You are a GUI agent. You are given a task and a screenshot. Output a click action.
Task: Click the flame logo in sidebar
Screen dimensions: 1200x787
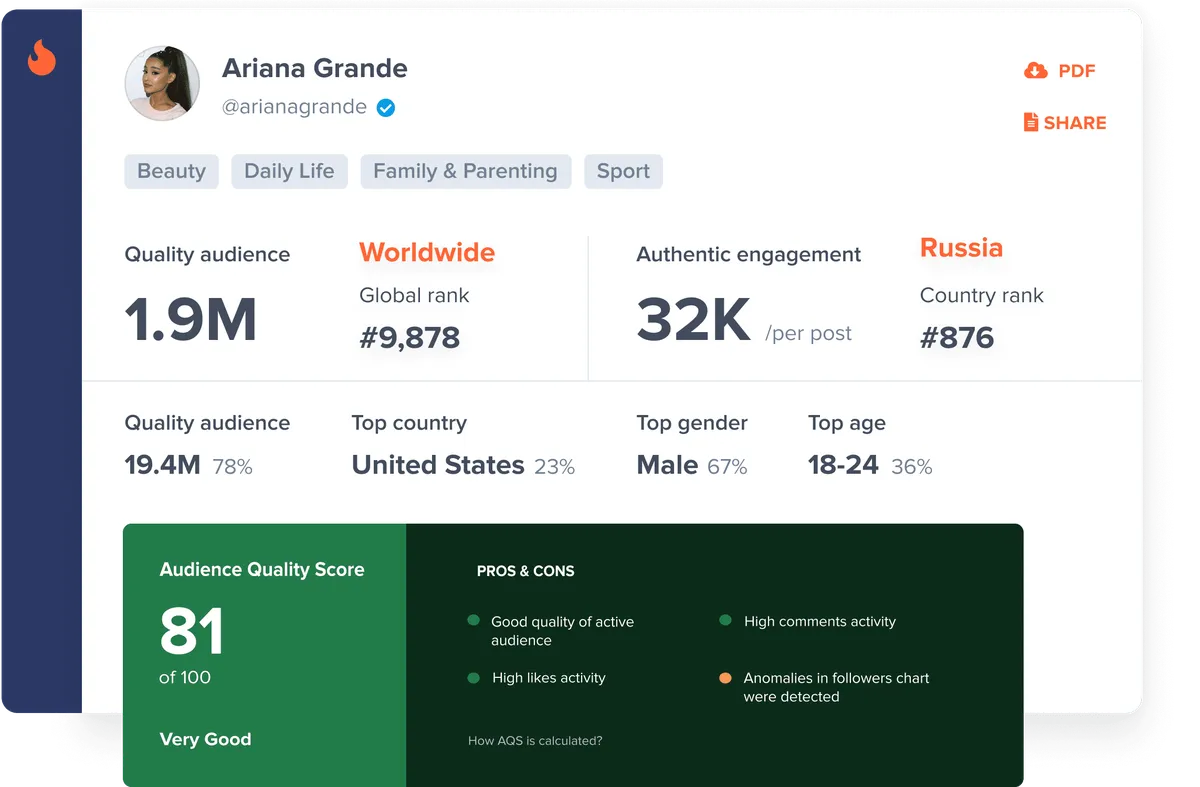coord(41,58)
